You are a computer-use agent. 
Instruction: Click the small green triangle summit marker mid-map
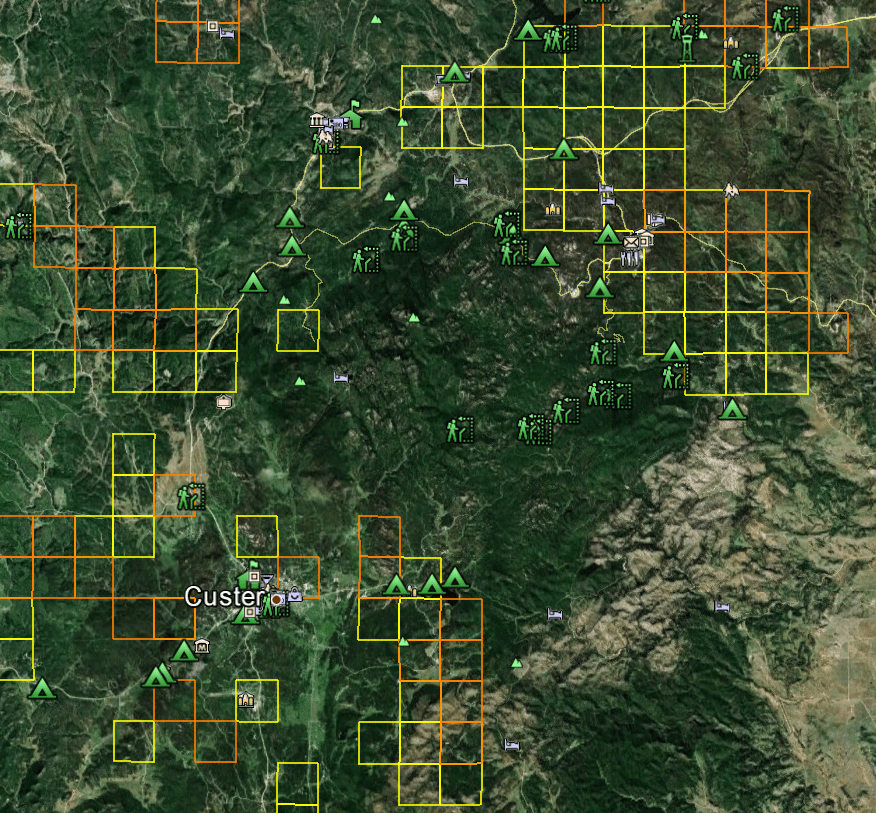(412, 318)
